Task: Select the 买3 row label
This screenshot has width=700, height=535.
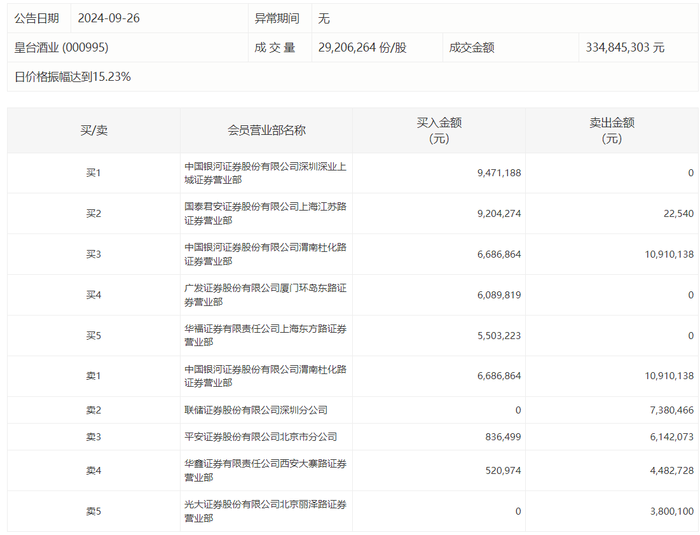Action: [94, 254]
